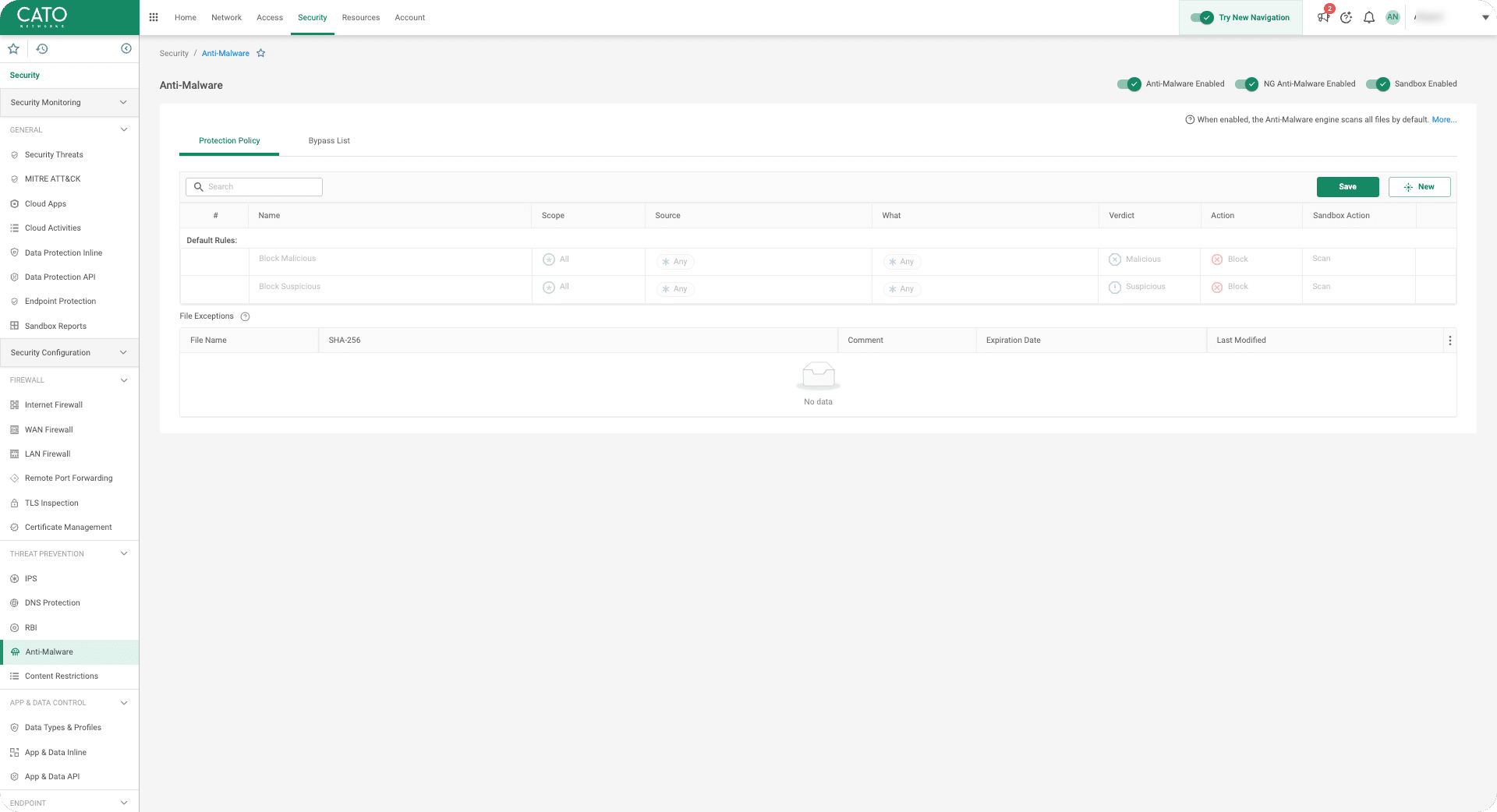Viewport: 1497px width, 812px height.
Task: Click the Block Suspicious rule name
Action: point(290,287)
